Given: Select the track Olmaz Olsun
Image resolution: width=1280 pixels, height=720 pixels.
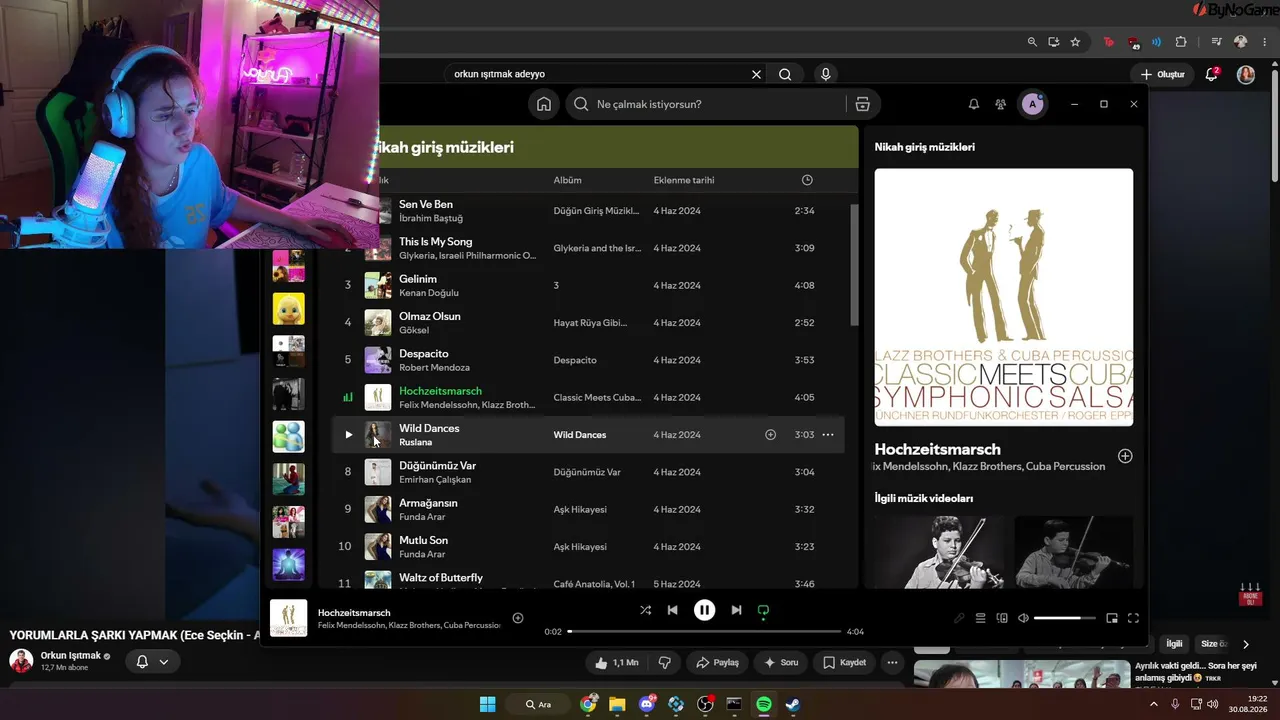Looking at the screenshot, I should click(430, 316).
